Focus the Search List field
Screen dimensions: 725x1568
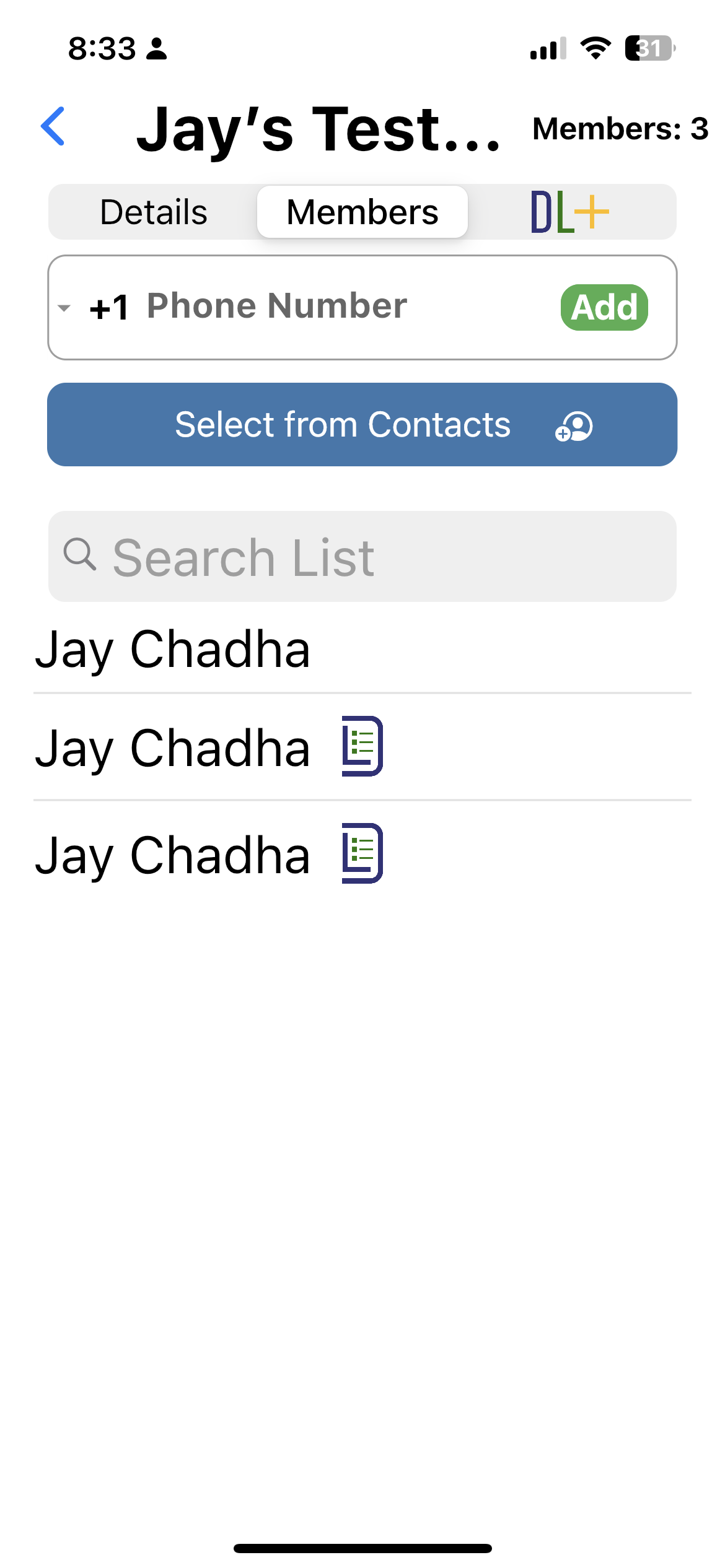(x=362, y=556)
